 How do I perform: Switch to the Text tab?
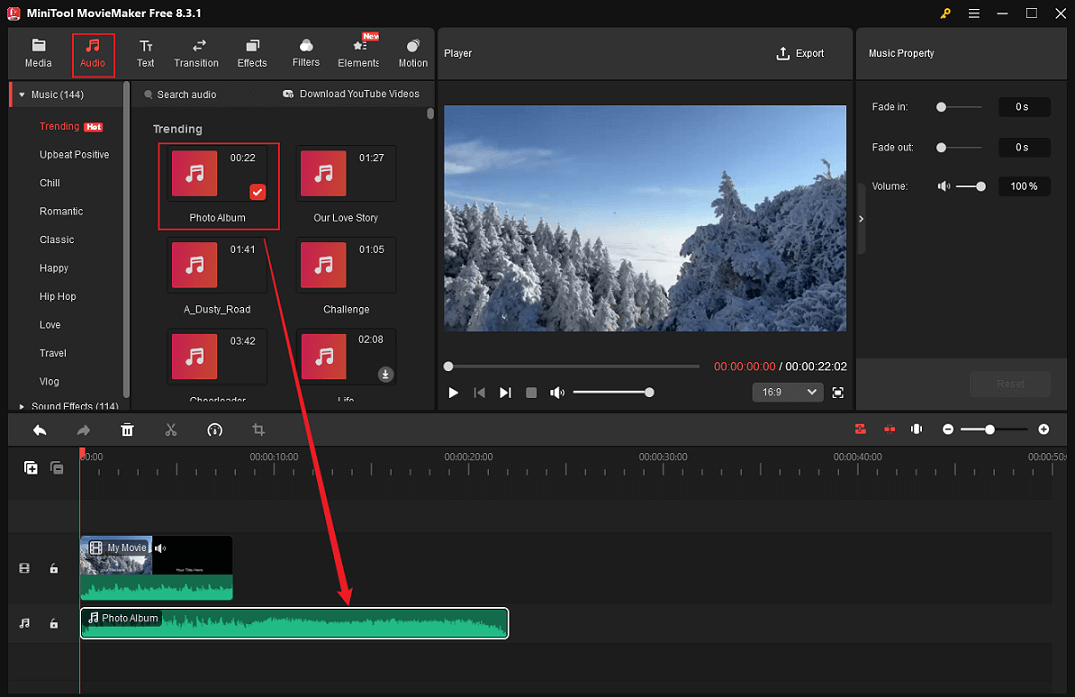pyautogui.click(x=145, y=52)
